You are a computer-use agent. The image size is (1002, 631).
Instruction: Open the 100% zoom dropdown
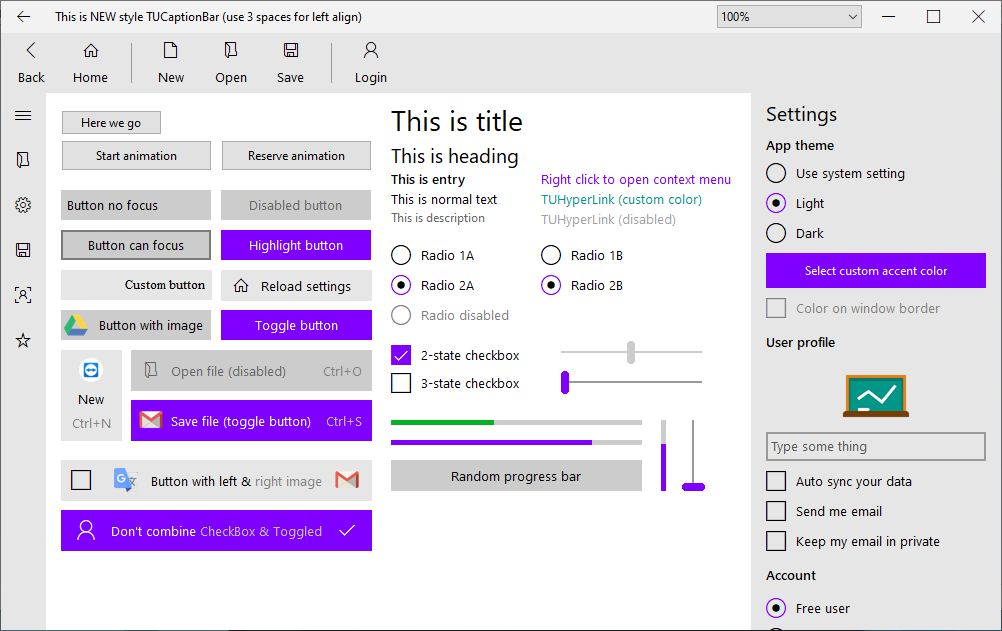(789, 17)
